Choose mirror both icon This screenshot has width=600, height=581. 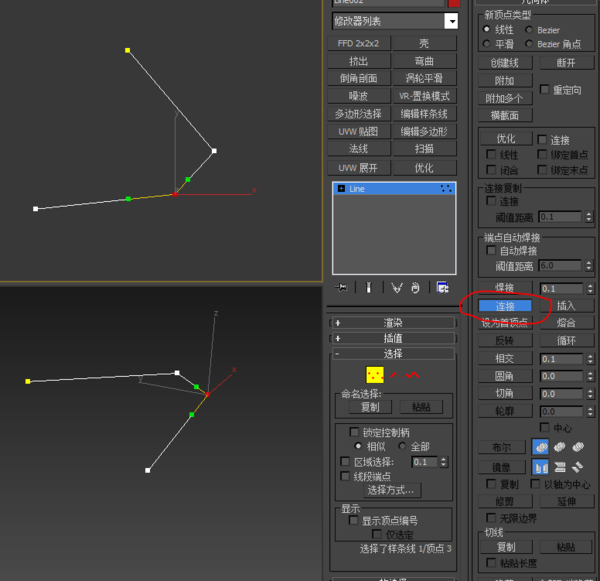(x=577, y=467)
